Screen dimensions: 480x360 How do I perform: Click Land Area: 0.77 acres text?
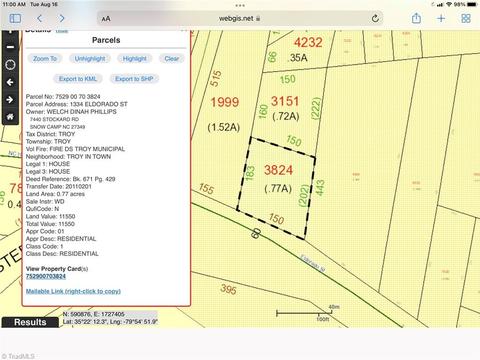coord(55,194)
